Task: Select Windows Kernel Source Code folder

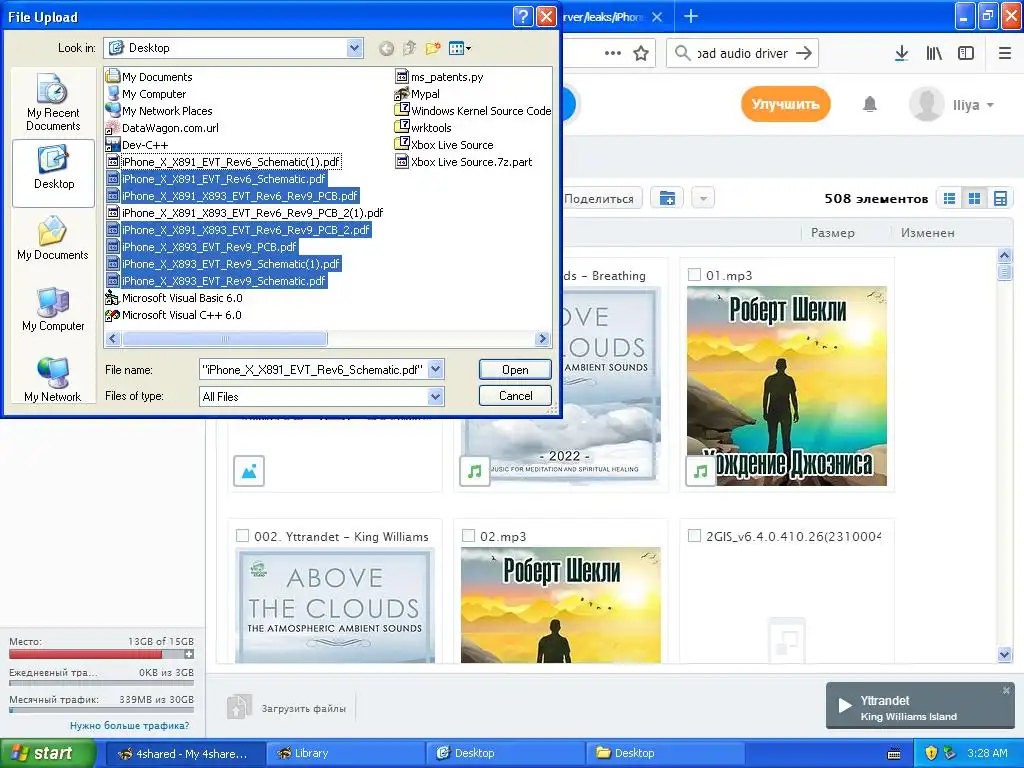Action: click(473, 111)
